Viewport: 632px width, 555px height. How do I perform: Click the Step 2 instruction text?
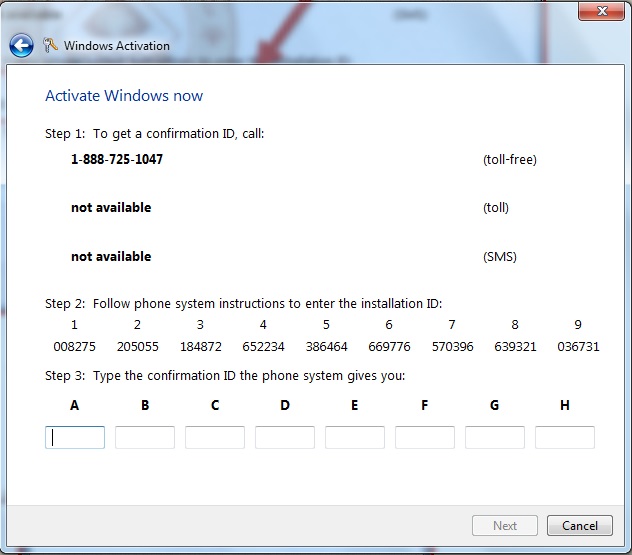pyautogui.click(x=243, y=303)
